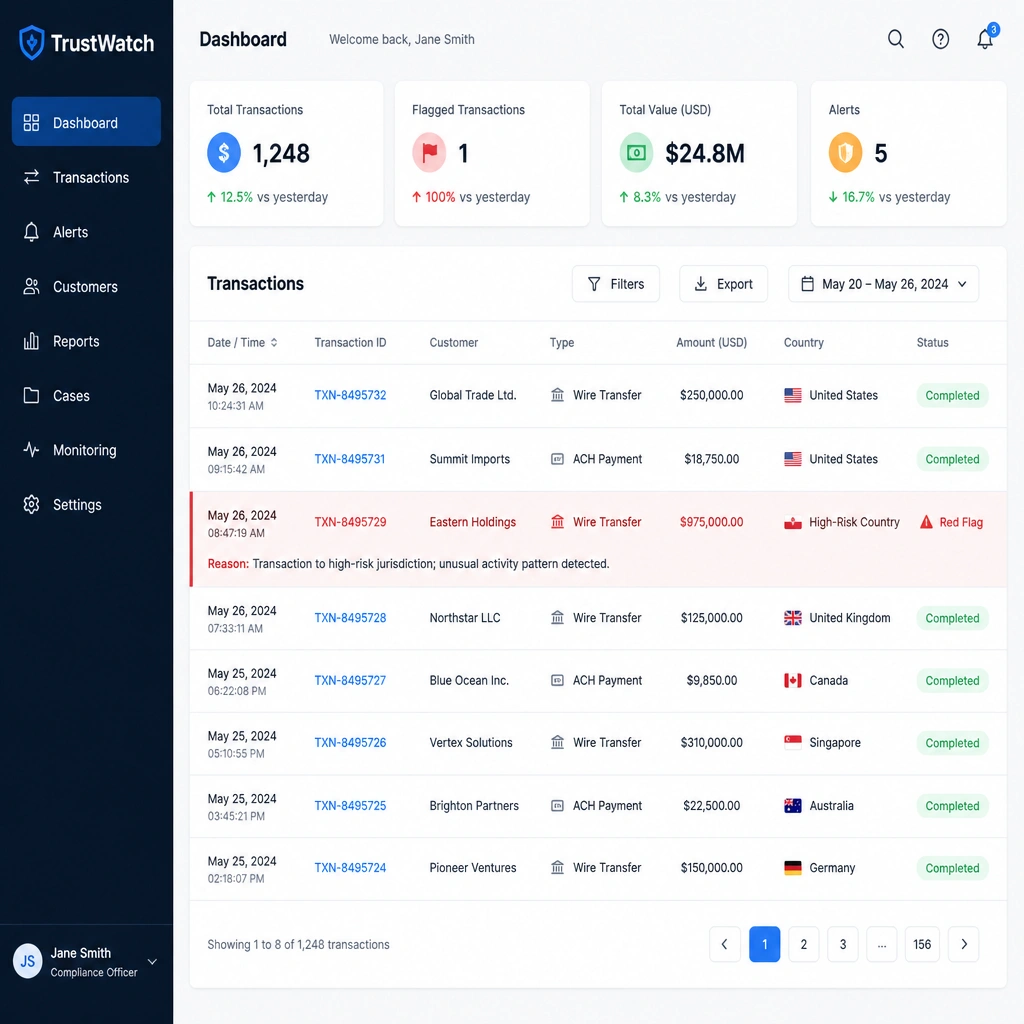Open the help question mark icon

pos(940,39)
